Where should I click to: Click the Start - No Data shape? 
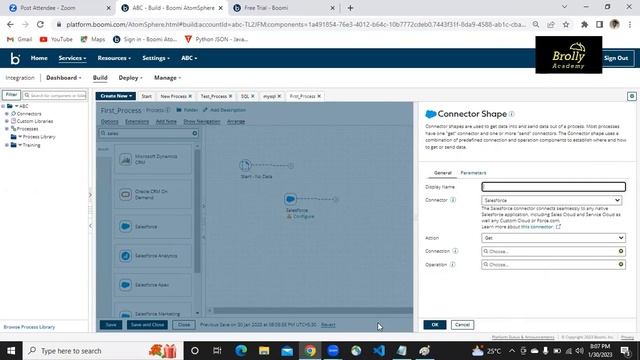(245, 165)
